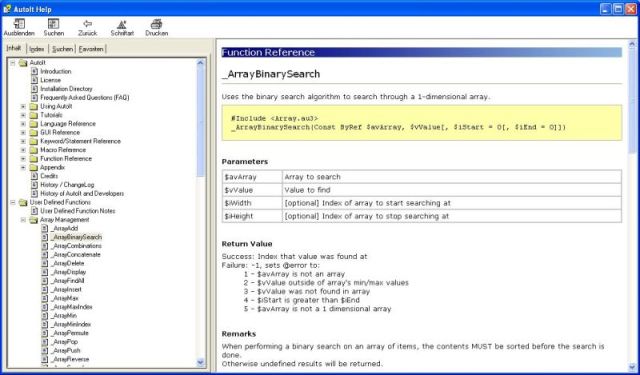The image size is (640, 375).
Task: Open the Installation Directory page icon
Action: [x=34, y=89]
